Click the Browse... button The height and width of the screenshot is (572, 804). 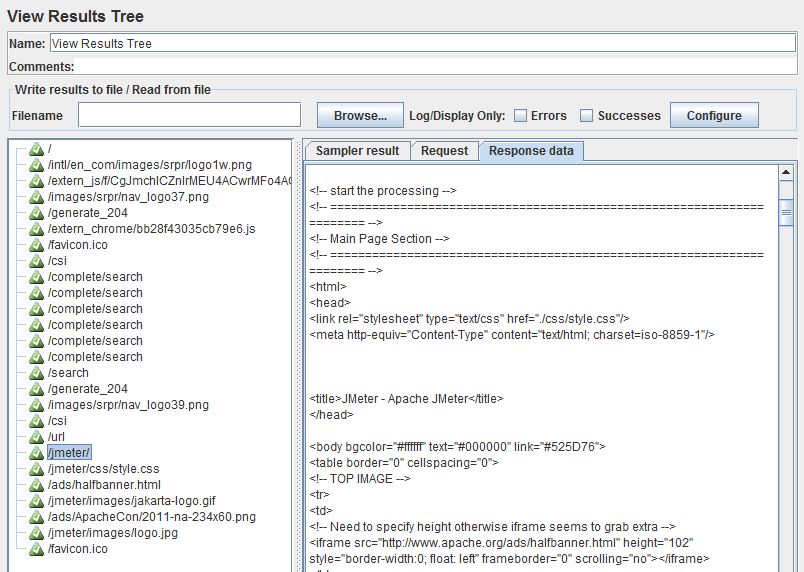click(x=360, y=116)
